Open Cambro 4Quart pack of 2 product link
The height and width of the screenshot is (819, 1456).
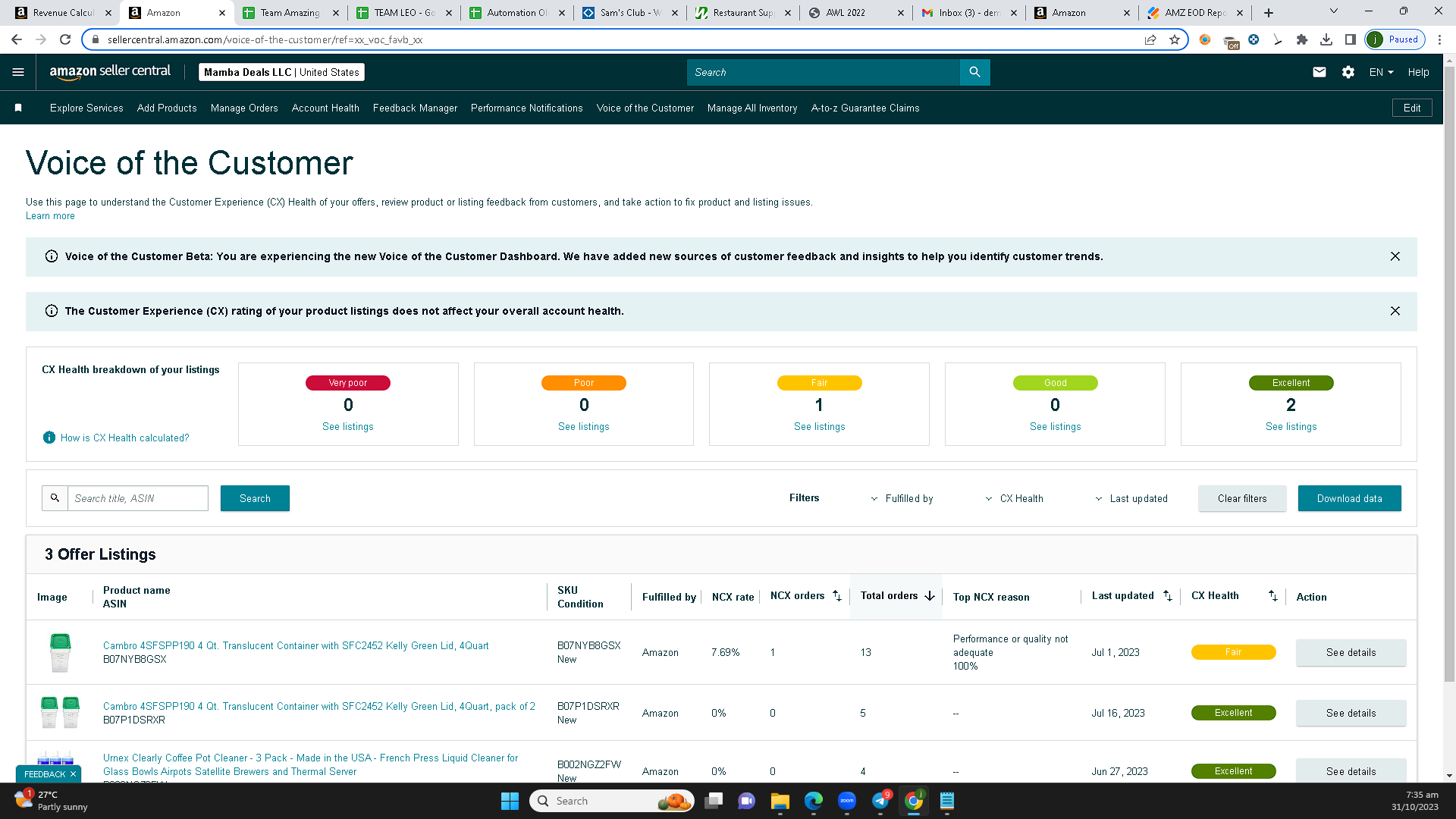coord(319,706)
